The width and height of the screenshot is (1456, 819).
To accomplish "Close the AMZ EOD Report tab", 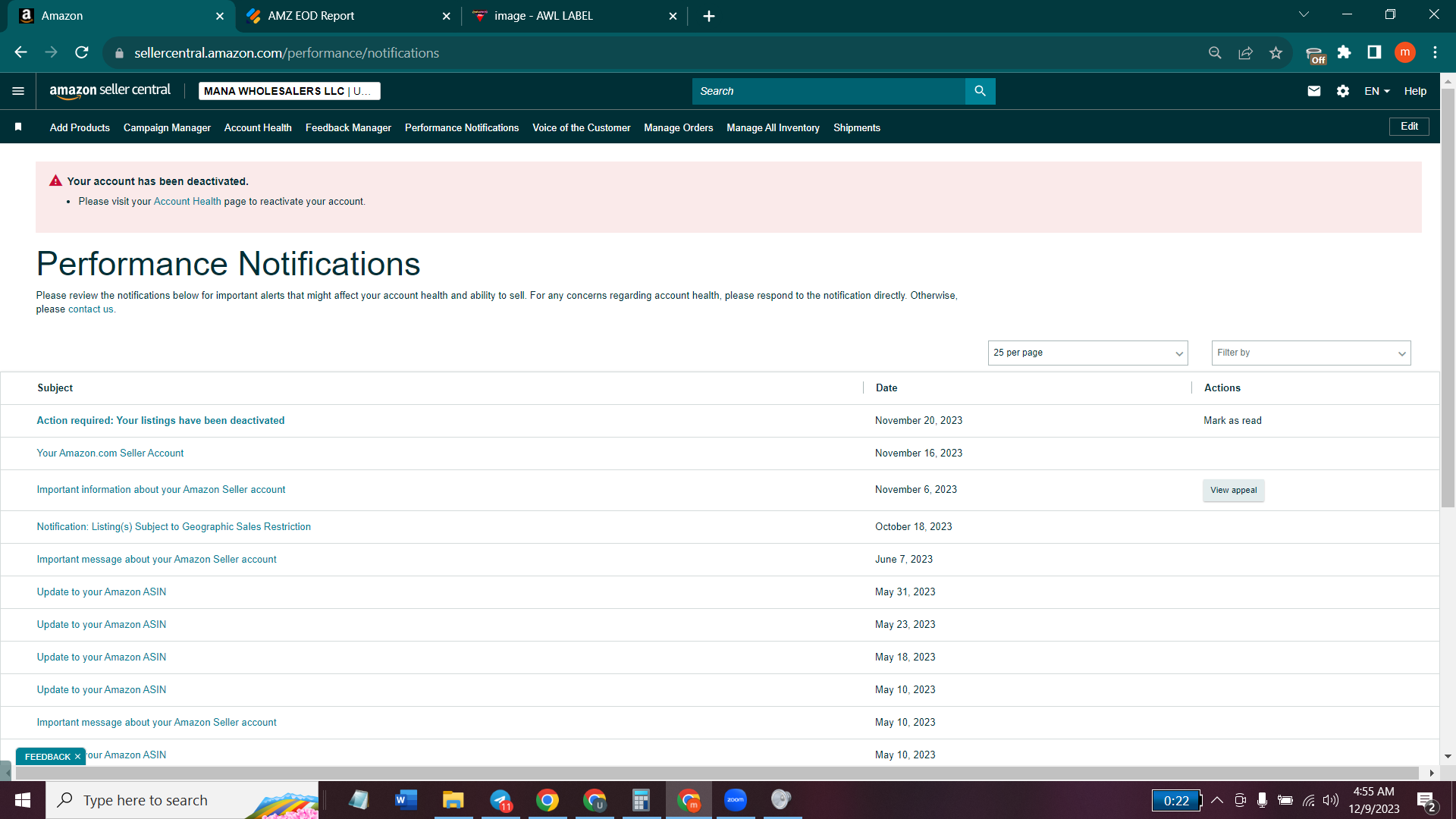I will [x=446, y=16].
